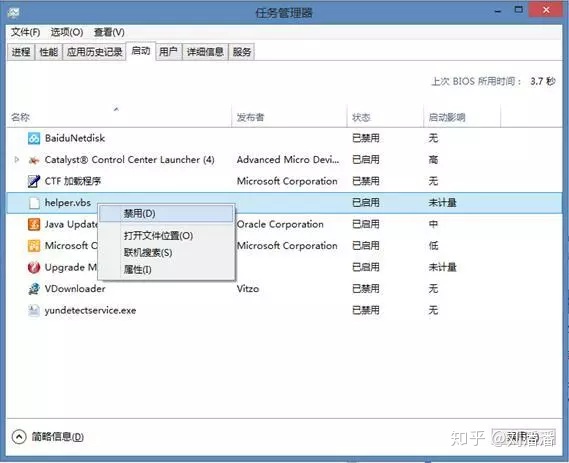Click the BaiduNetdisk app icon
Screen dimensions: 569x463
point(34,138)
